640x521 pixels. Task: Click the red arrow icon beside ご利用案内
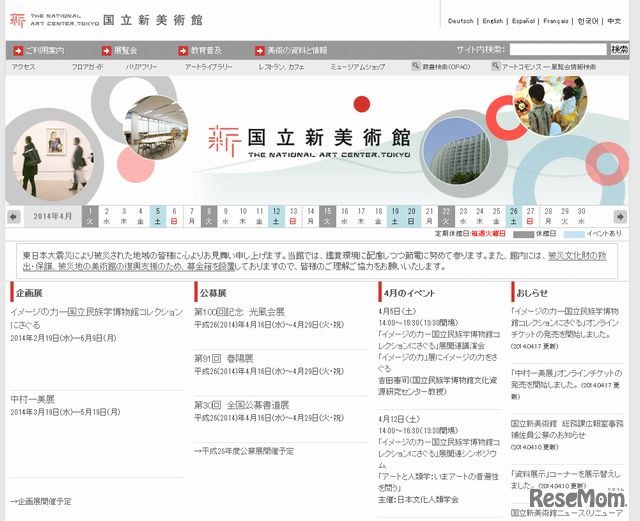(18, 51)
